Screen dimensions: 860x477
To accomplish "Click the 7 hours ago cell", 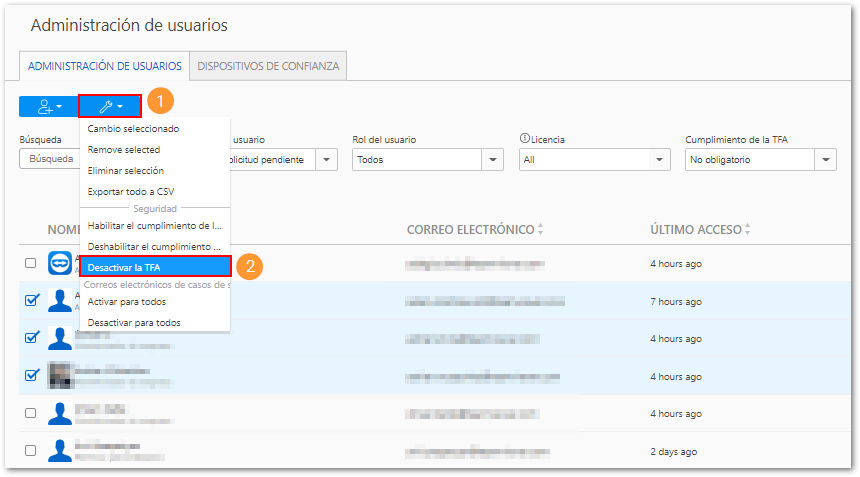I will tap(676, 302).
